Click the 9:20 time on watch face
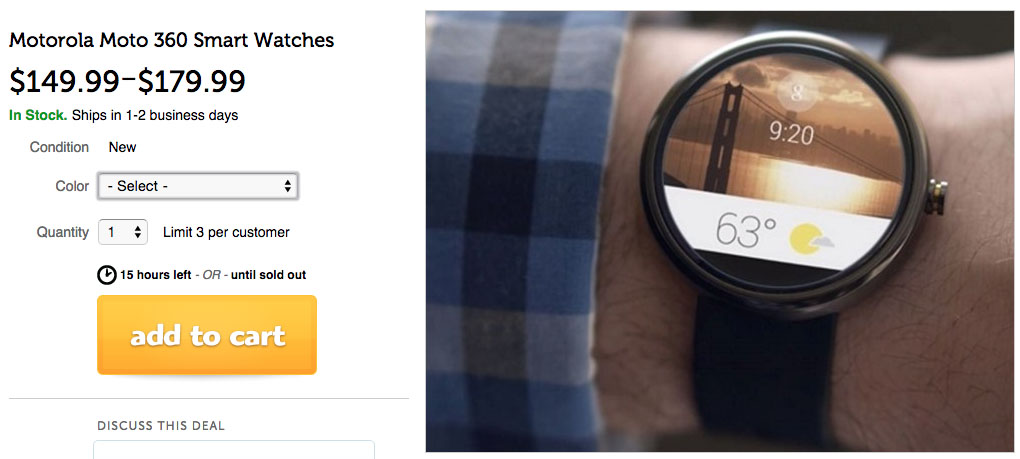The width and height of the screenshot is (1020, 459). click(x=791, y=135)
